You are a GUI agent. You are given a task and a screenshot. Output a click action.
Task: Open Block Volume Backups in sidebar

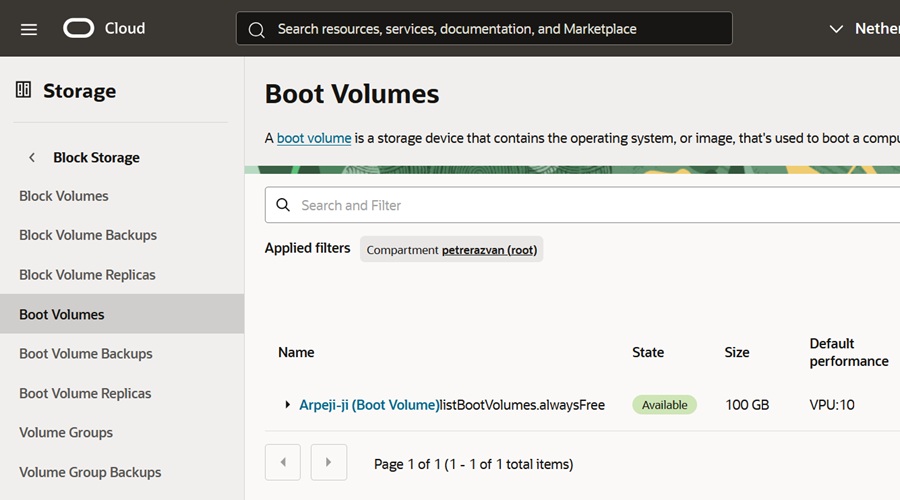[88, 235]
